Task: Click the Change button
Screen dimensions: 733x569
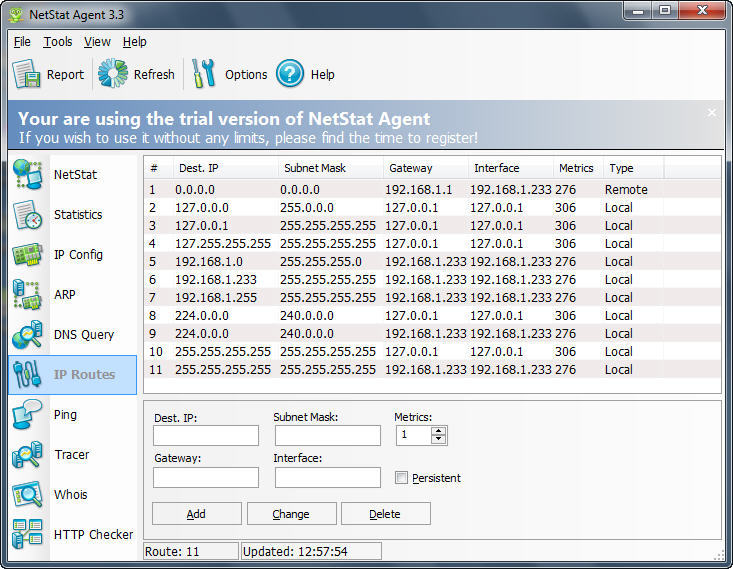Action: point(291,514)
